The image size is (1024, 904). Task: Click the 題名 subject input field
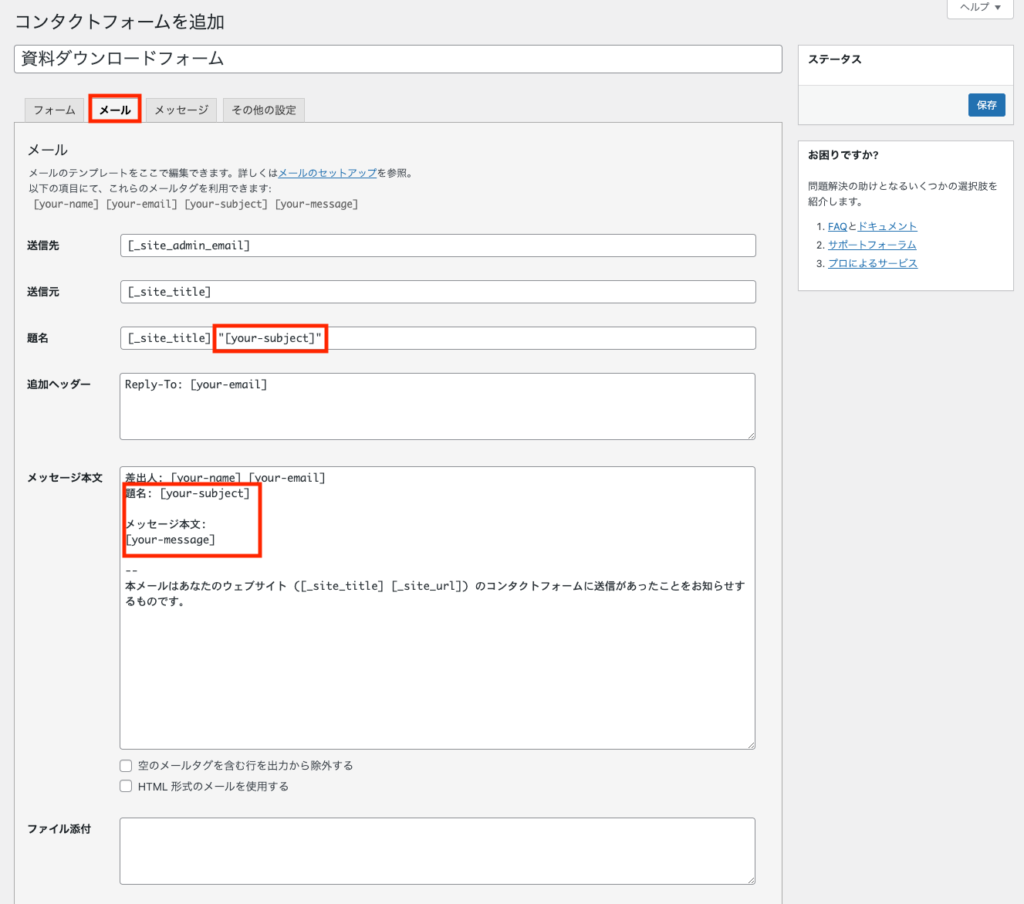(540, 339)
